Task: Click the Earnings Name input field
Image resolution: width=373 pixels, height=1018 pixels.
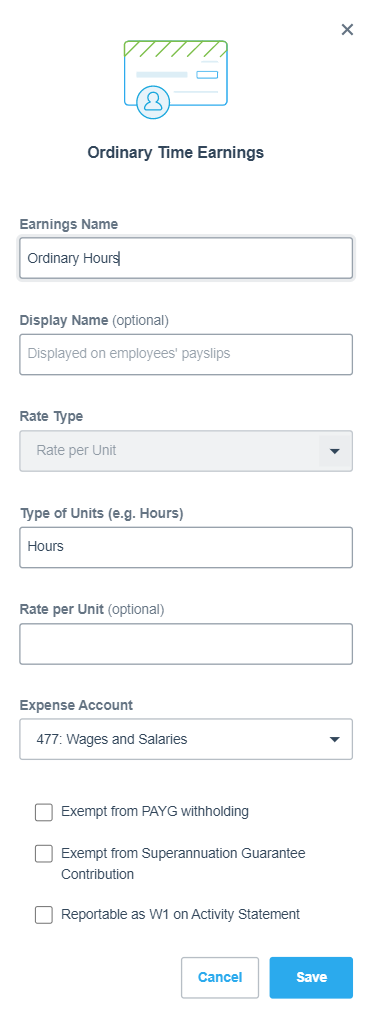Action: tap(186, 258)
